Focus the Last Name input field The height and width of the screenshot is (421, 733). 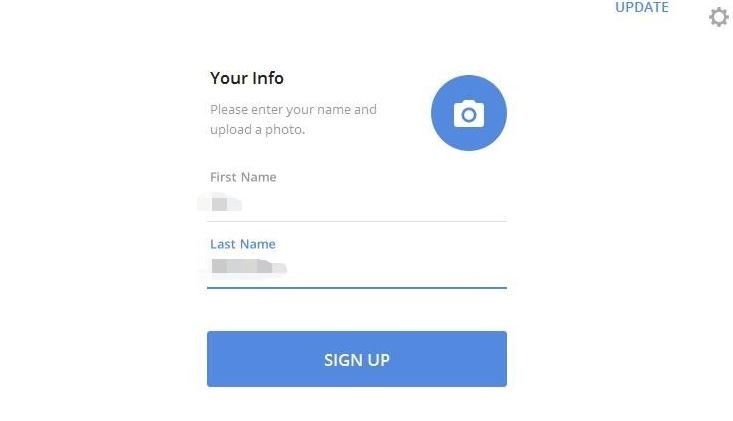tap(357, 267)
